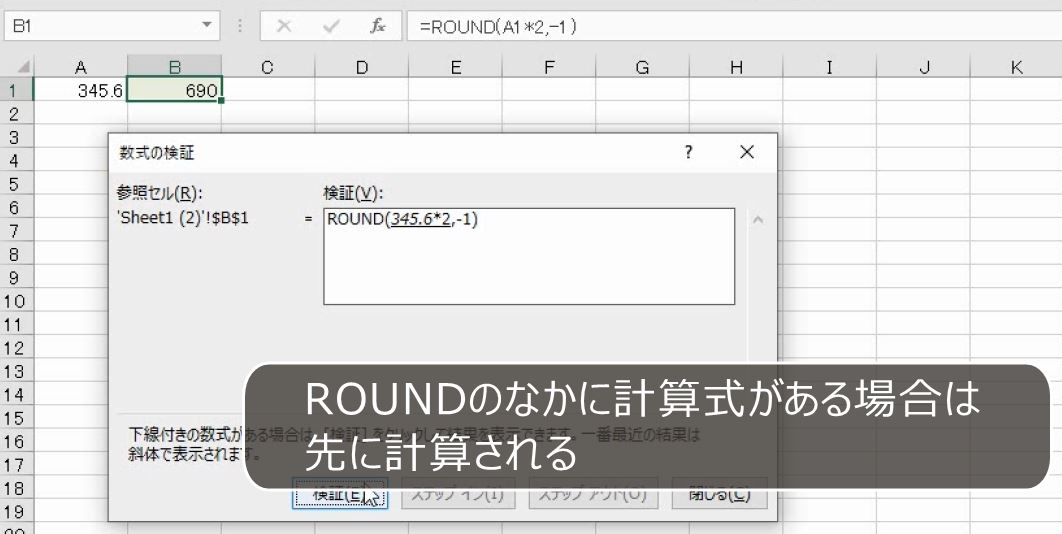Click the 参照セル(R): label
Screen dimensions: 1062x534
159,193
